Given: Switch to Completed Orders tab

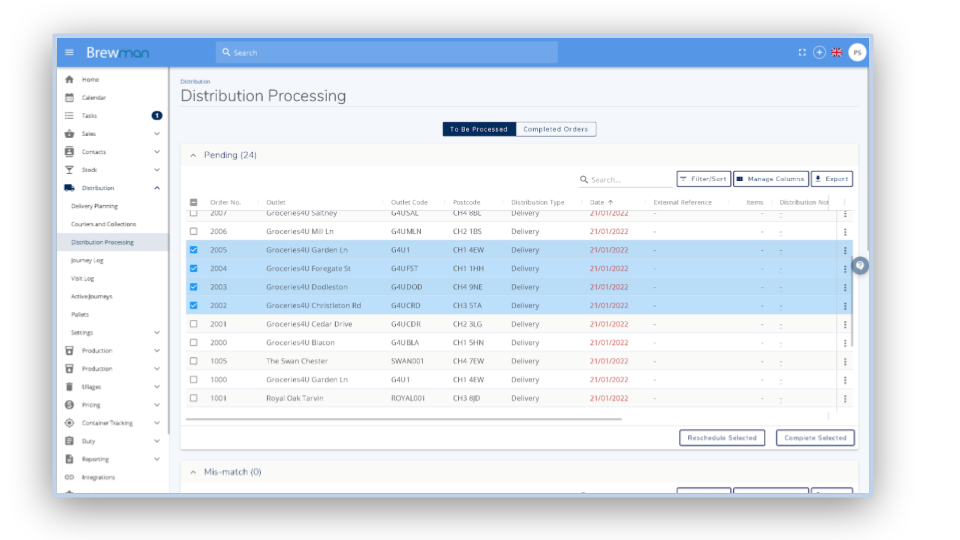Looking at the screenshot, I should pos(555,129).
